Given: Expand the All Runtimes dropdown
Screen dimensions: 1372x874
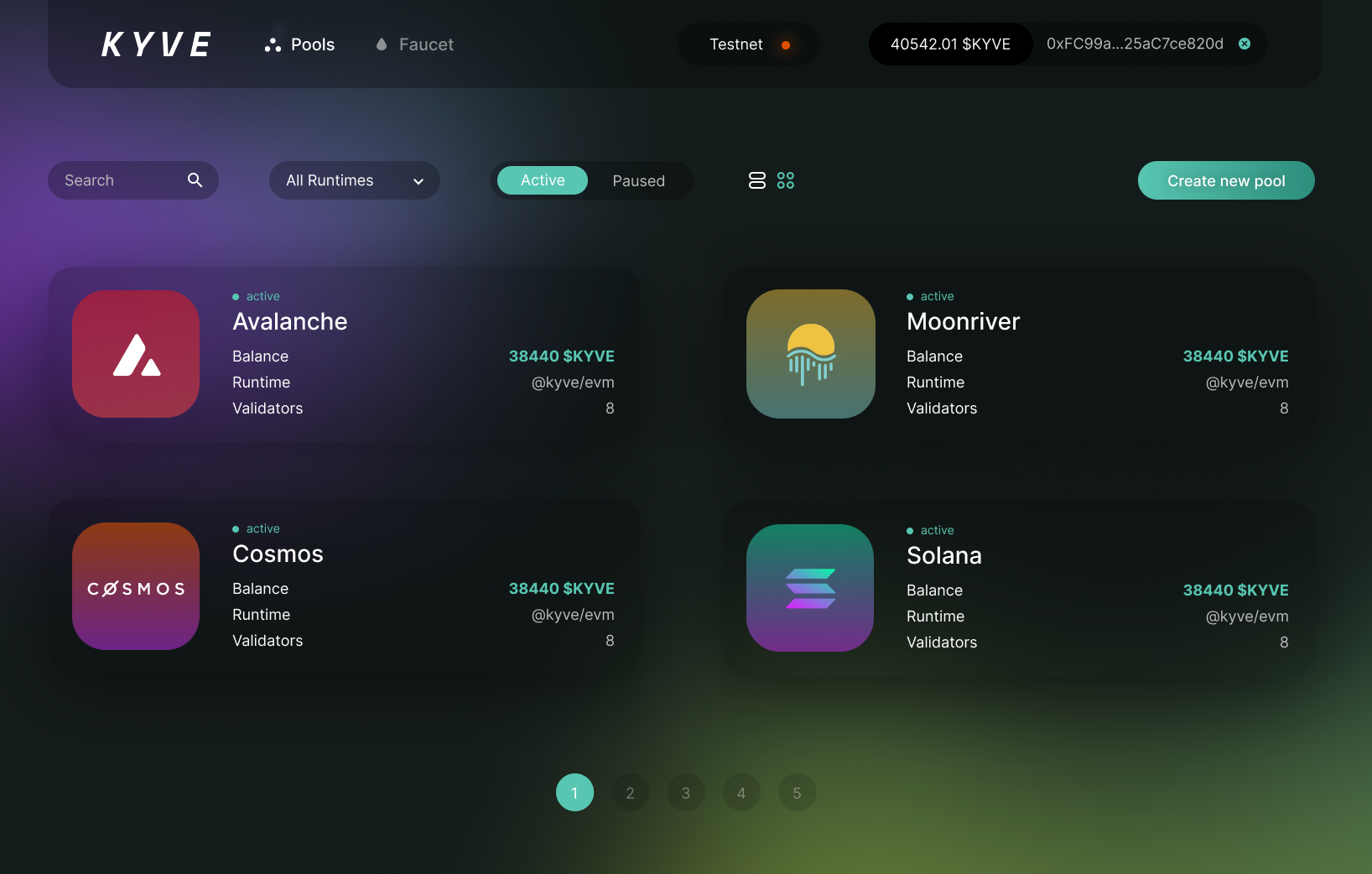Looking at the screenshot, I should [354, 180].
